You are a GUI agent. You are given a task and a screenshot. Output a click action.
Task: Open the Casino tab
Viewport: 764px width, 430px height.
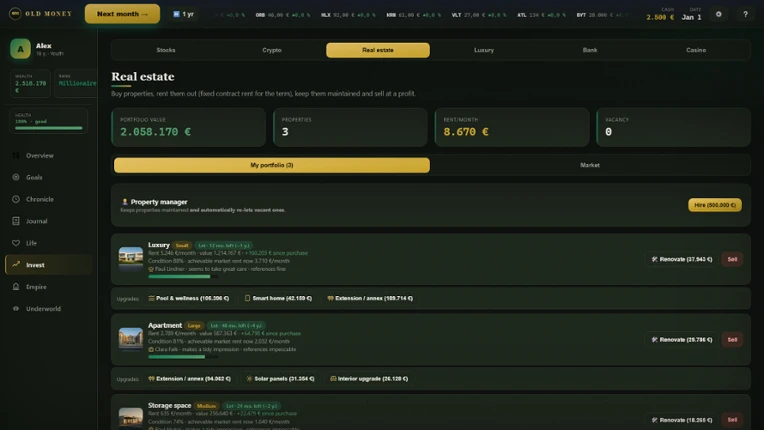(696, 50)
